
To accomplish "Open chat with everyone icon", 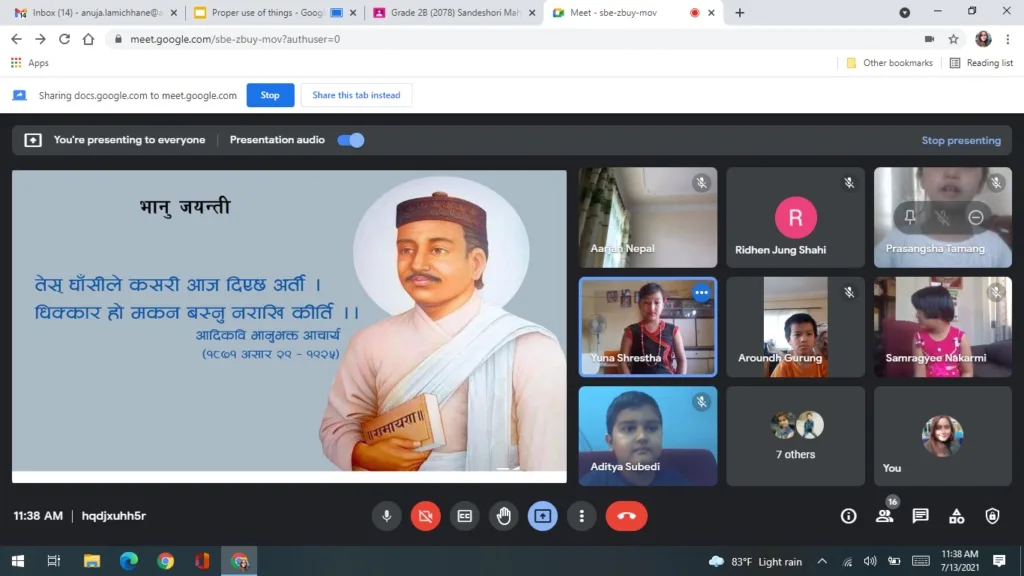I will pyautogui.click(x=921, y=516).
